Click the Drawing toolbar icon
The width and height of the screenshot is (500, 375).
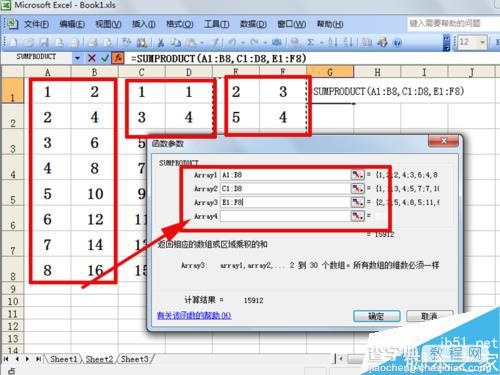pyautogui.click(x=382, y=42)
